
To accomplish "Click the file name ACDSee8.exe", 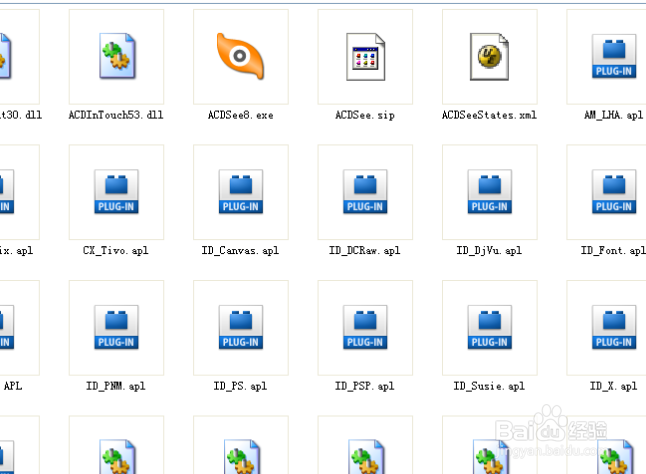I will (241, 115).
